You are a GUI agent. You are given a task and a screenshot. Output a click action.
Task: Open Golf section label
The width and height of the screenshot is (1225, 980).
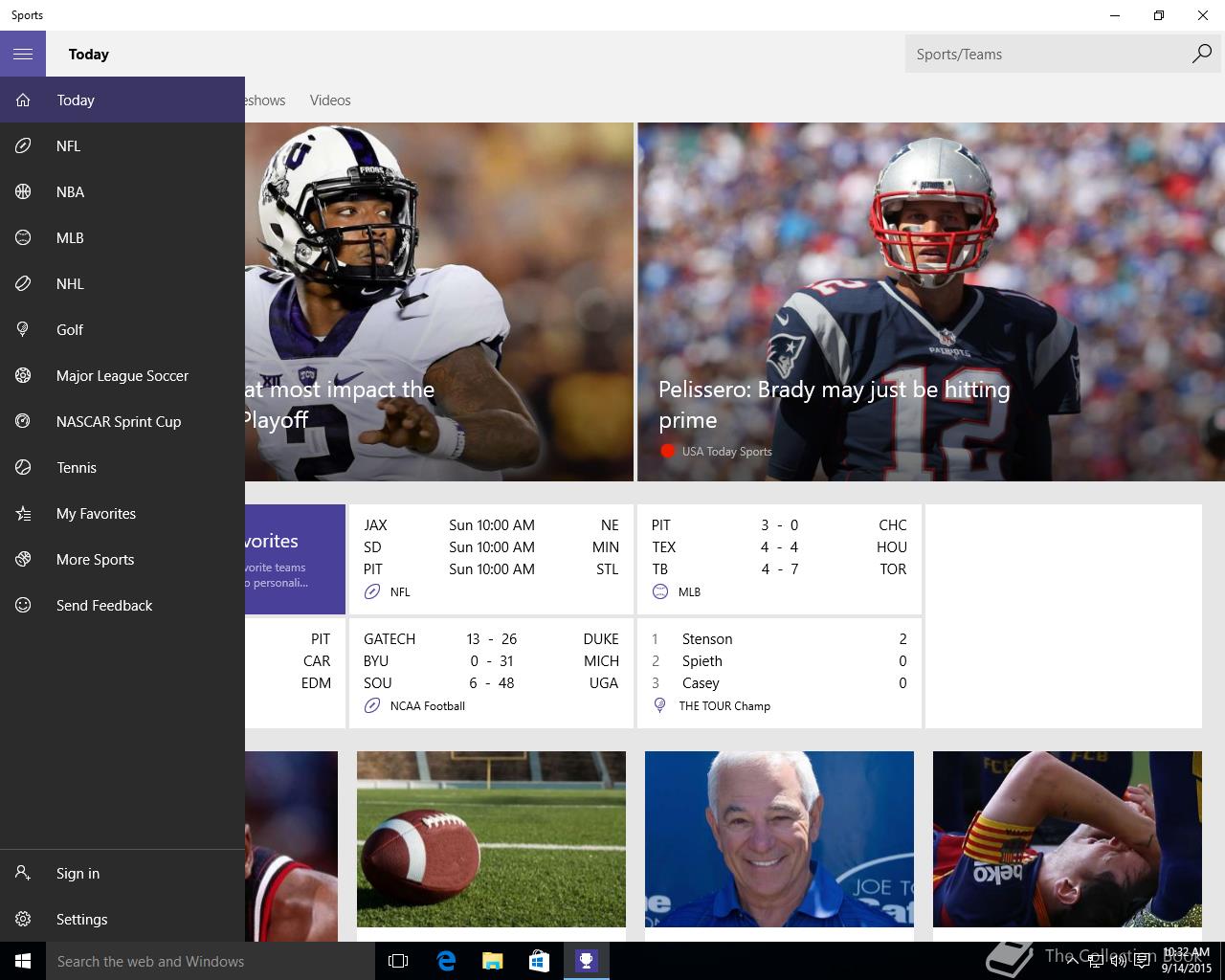[x=70, y=329]
